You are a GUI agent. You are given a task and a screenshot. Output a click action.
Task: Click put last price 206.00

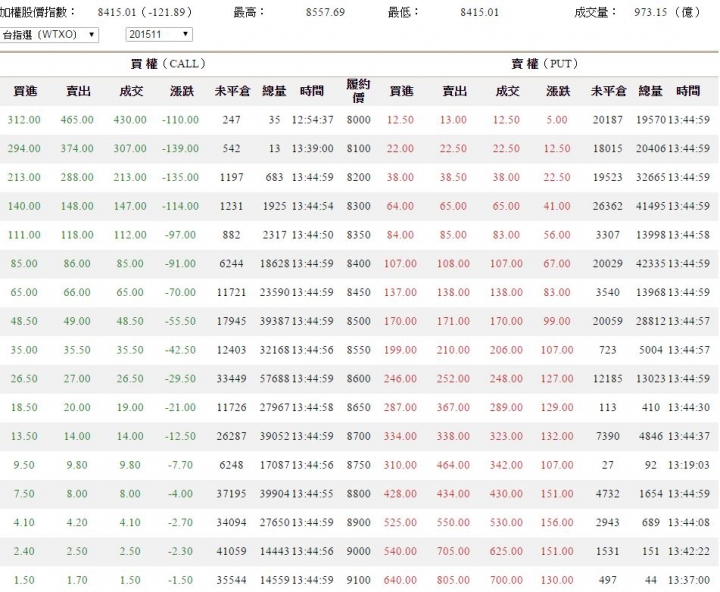pyautogui.click(x=506, y=350)
